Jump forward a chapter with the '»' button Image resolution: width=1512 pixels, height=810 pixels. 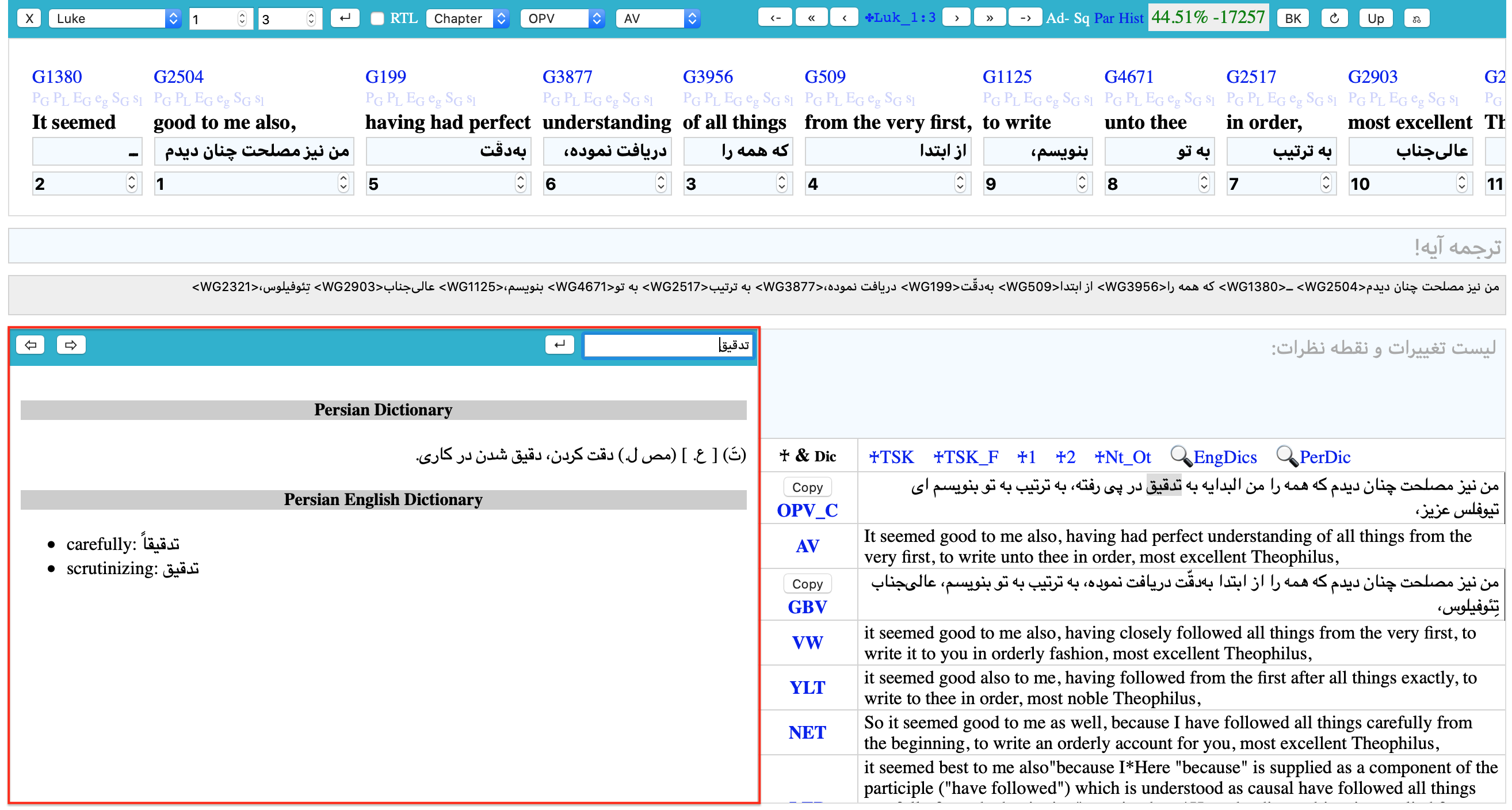(990, 18)
